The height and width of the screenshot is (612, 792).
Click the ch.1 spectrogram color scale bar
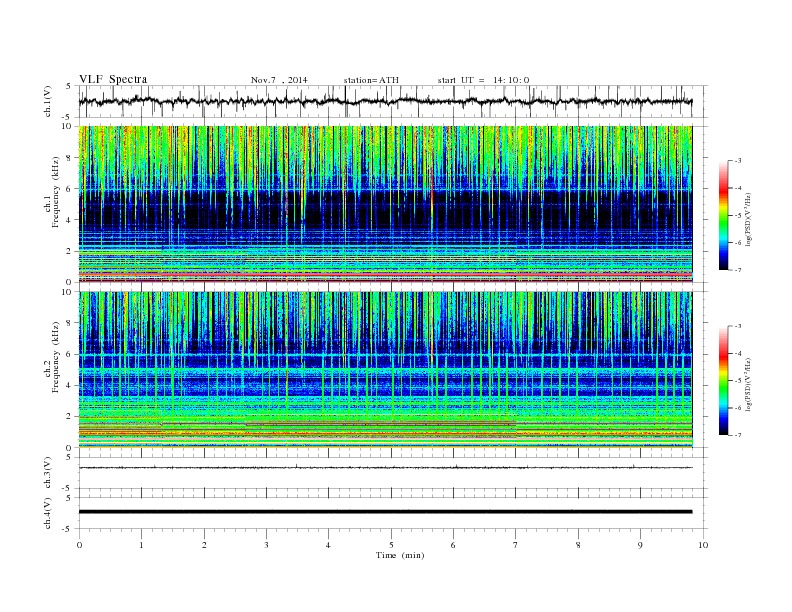pyautogui.click(x=723, y=215)
